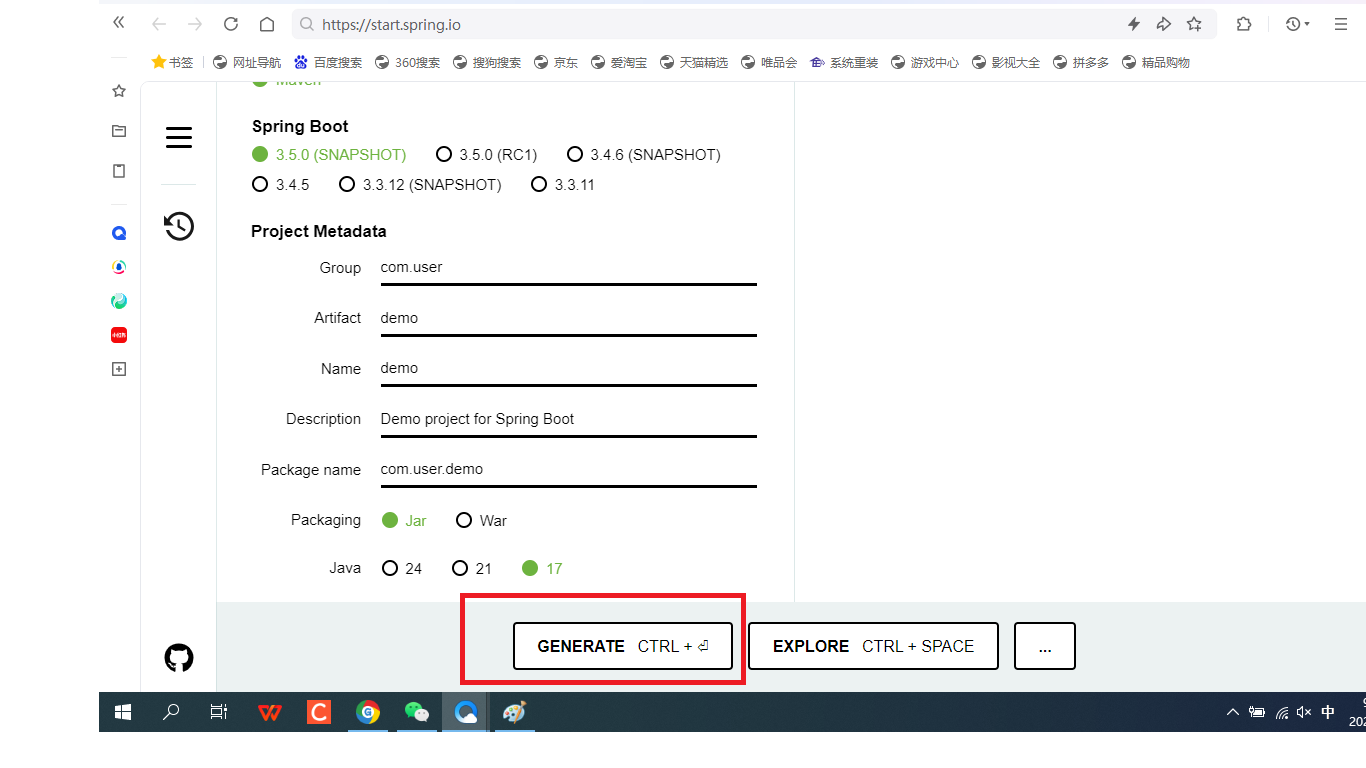
Task: Select Spring Boot 3.4.5
Action: [x=281, y=184]
